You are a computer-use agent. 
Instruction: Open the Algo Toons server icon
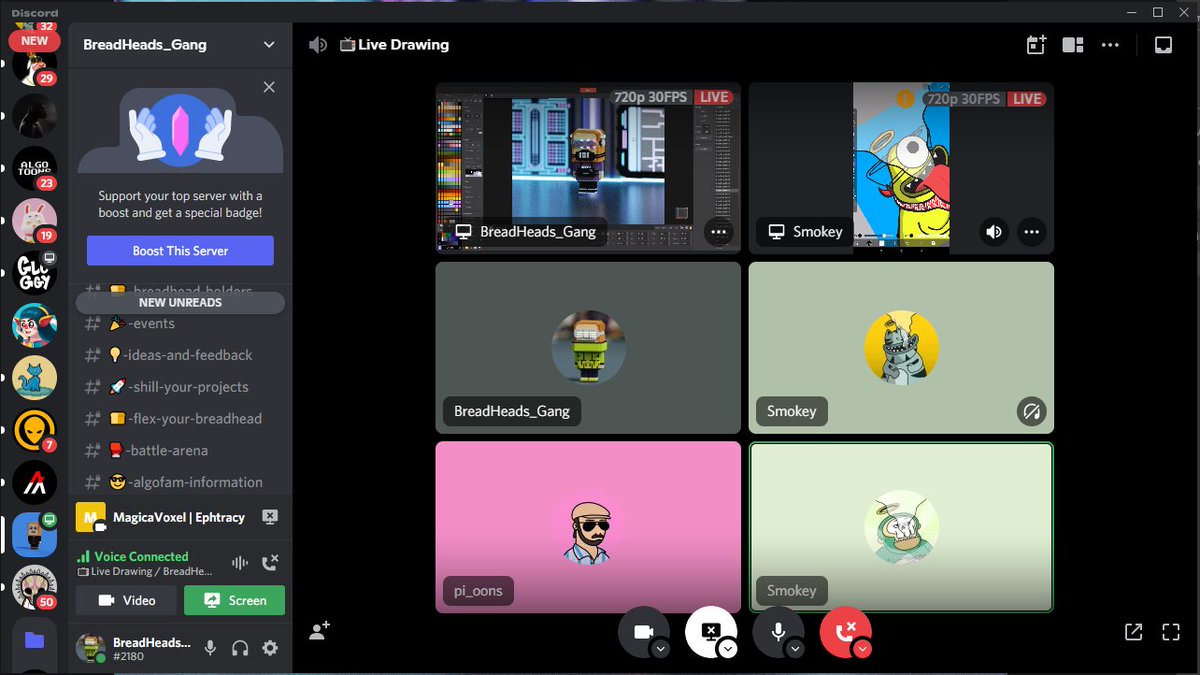tap(34, 170)
